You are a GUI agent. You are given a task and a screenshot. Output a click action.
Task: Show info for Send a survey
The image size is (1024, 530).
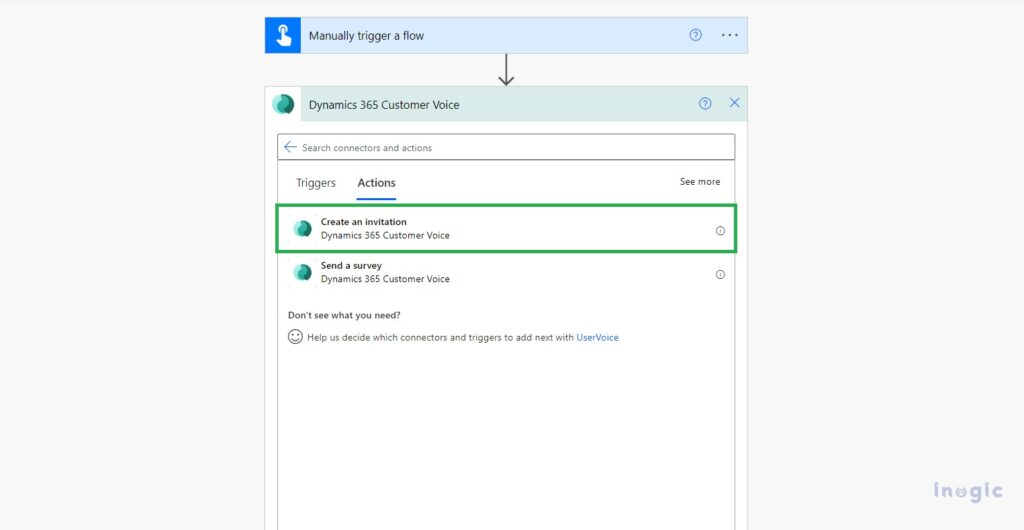(720, 274)
